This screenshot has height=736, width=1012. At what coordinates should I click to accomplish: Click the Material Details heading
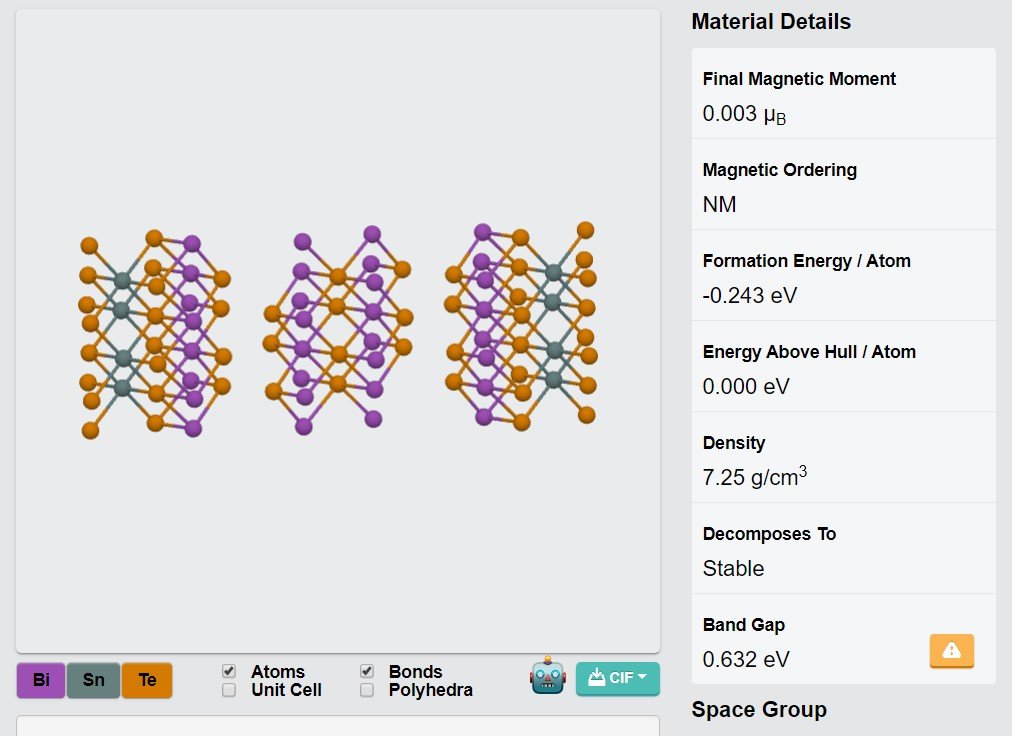click(x=771, y=21)
